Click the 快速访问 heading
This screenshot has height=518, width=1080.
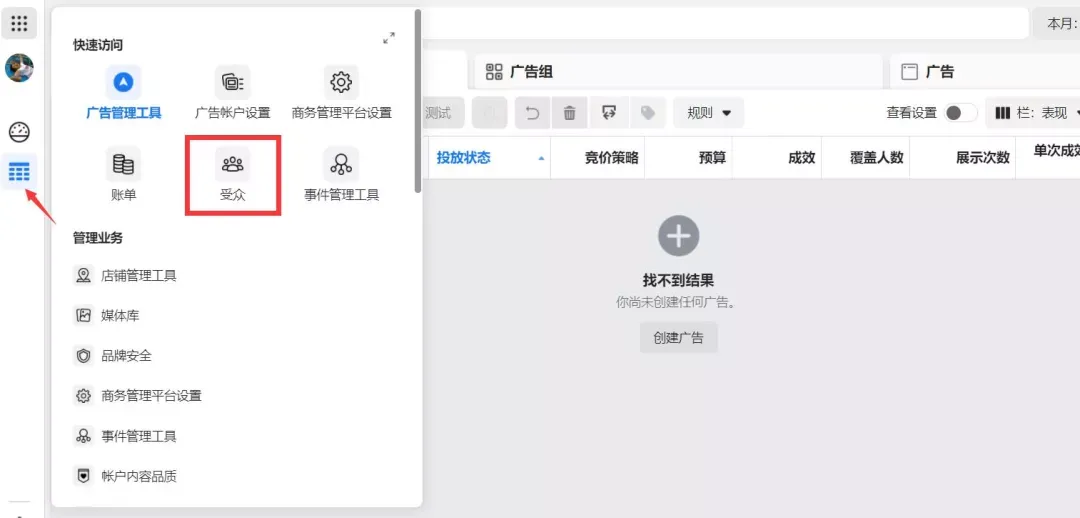98,45
